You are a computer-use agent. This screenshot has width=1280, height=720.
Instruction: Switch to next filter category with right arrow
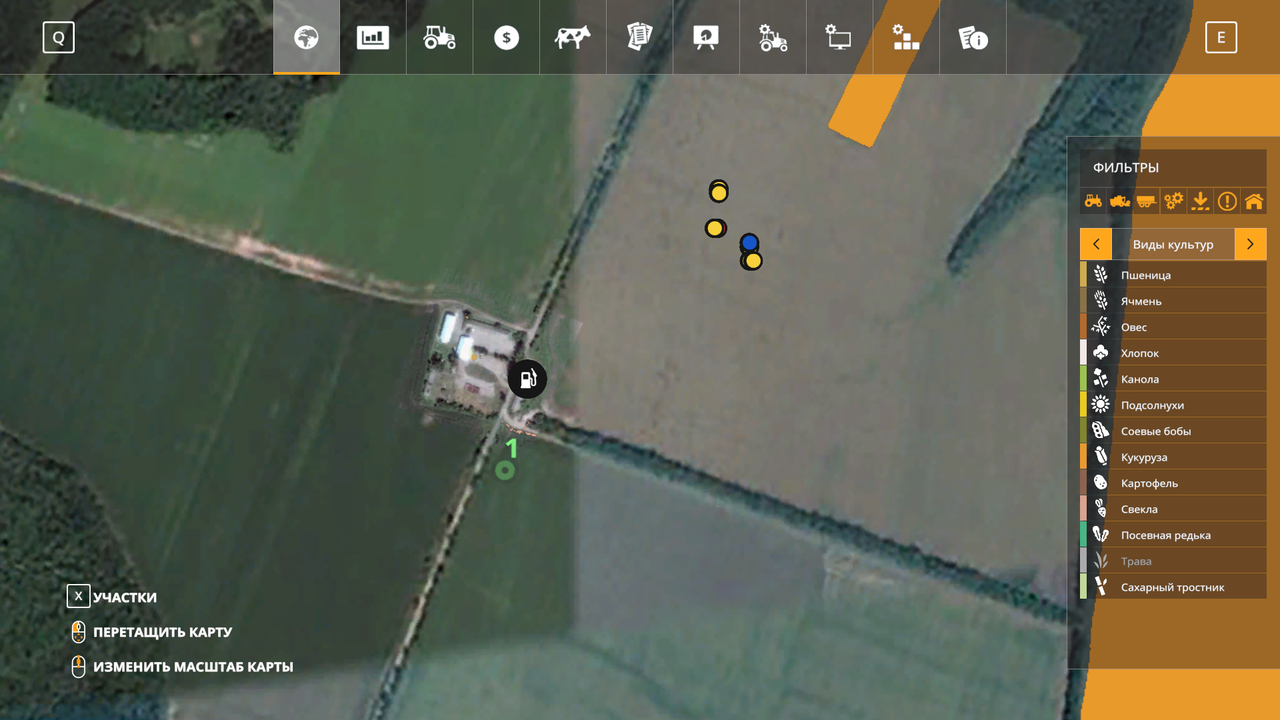coord(1250,244)
